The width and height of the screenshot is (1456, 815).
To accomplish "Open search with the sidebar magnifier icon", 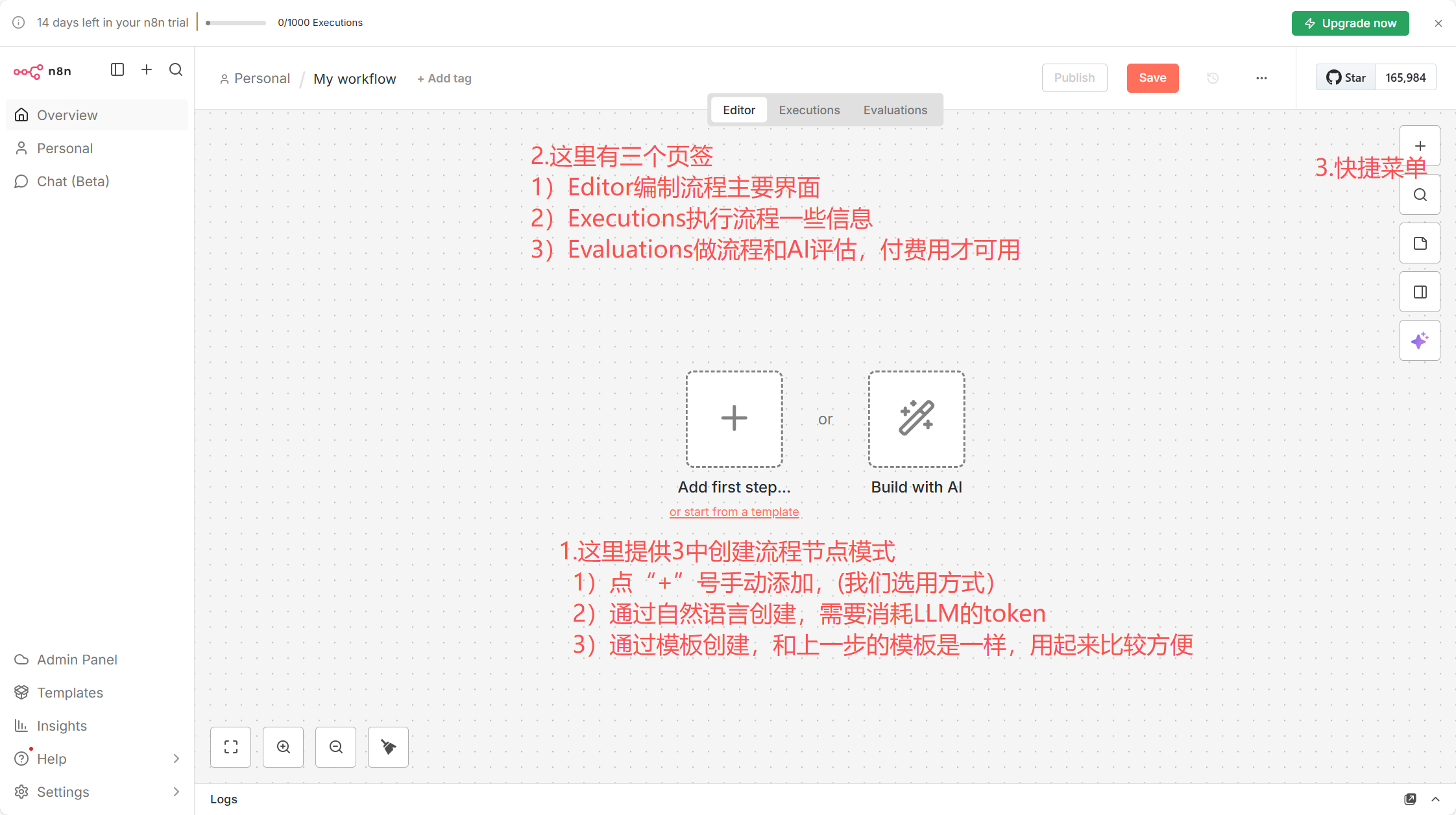I will click(176, 69).
